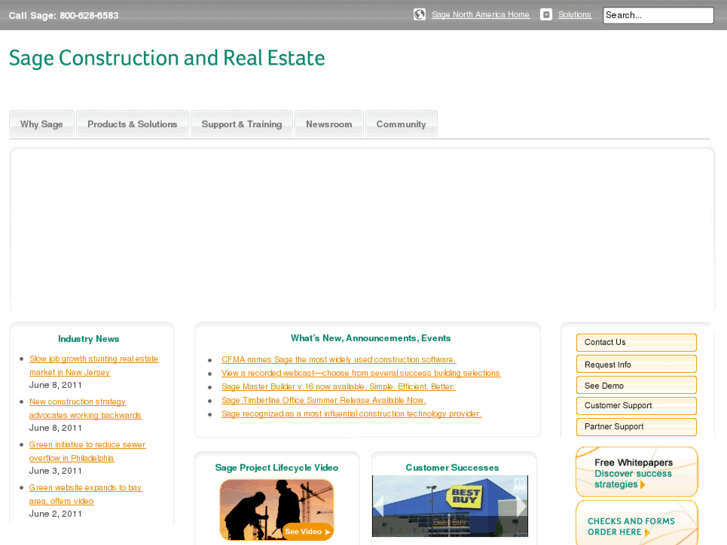The image size is (727, 545).
Task: Open Green initiative to reduce sewer overflow article
Action: point(87,451)
